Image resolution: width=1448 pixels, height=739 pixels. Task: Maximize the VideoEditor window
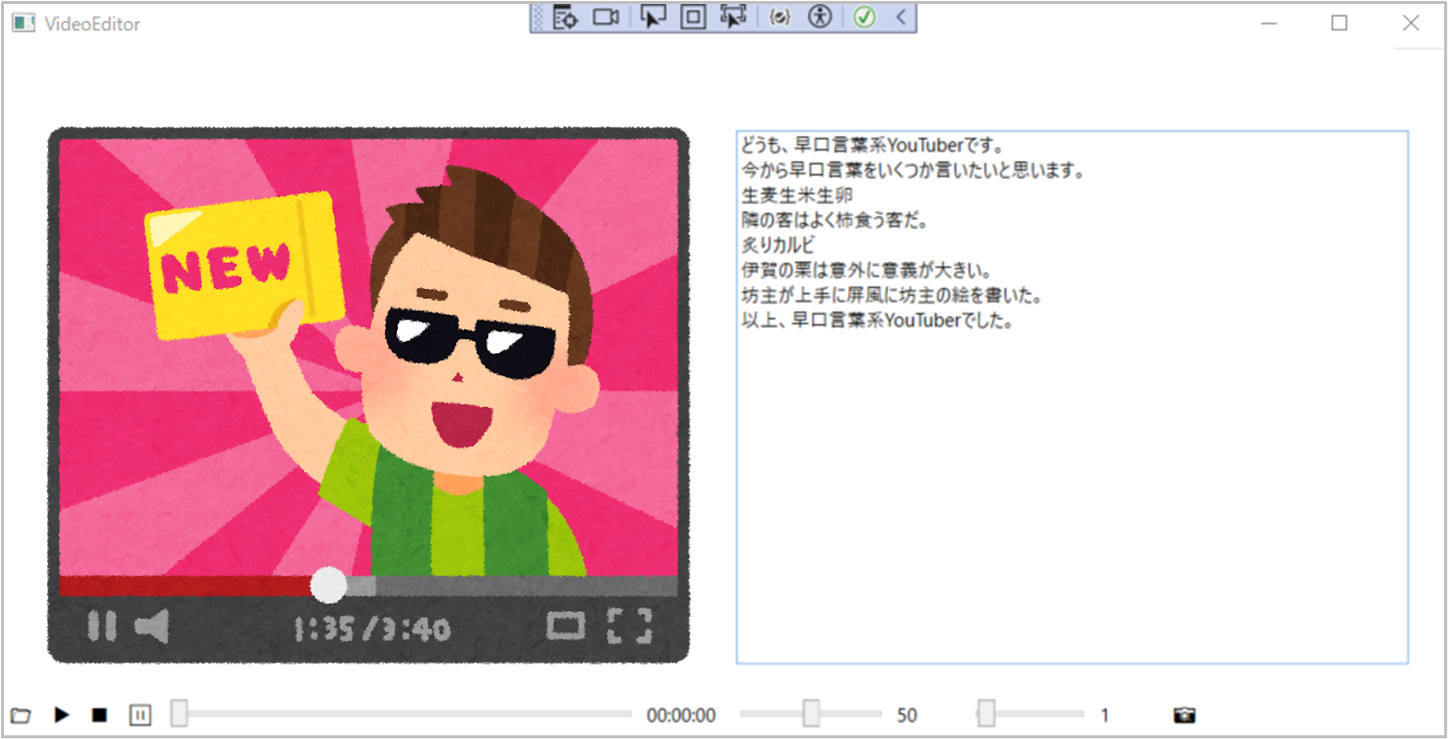pos(1339,23)
